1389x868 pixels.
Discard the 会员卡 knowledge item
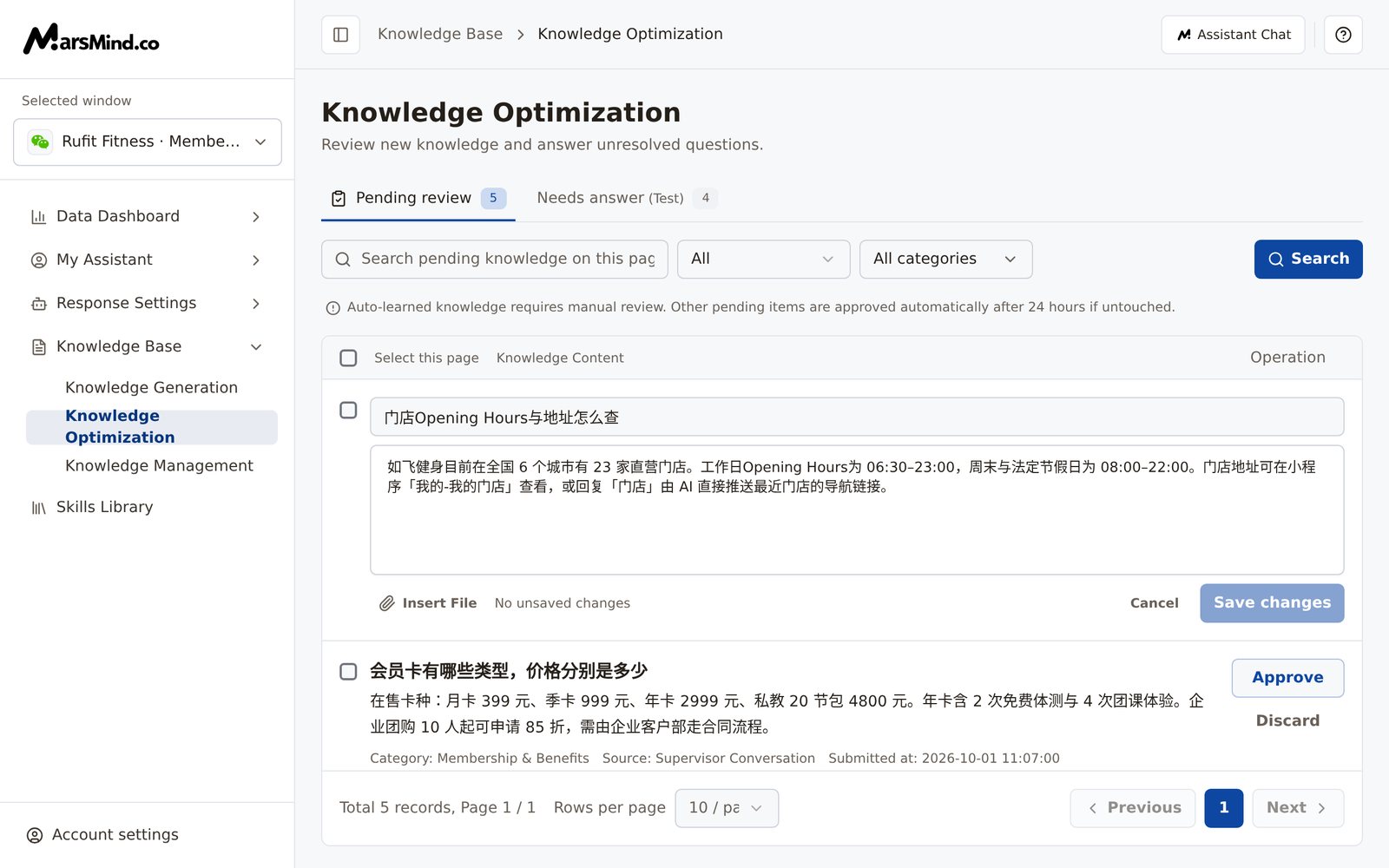1287,720
